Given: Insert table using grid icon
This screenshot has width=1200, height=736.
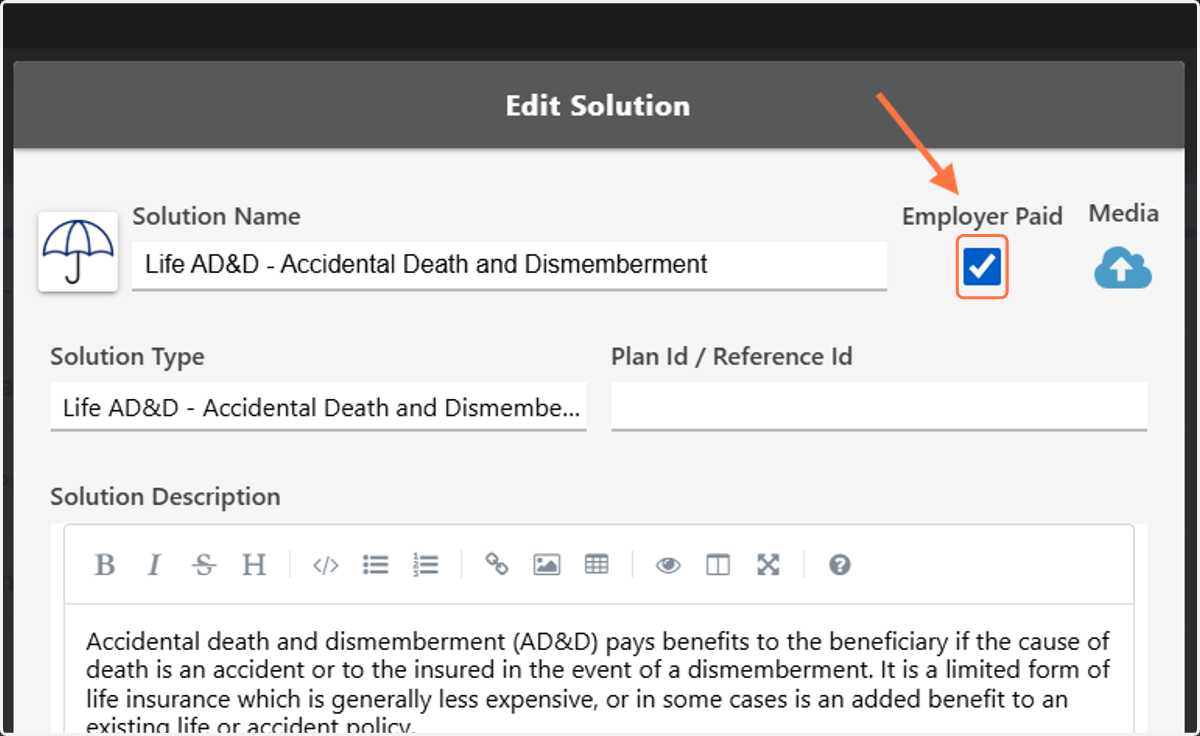Looking at the screenshot, I should [597, 565].
